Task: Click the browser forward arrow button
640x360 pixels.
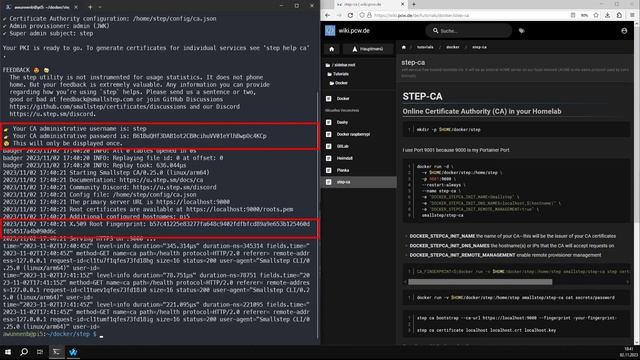Action: (x=339, y=15)
